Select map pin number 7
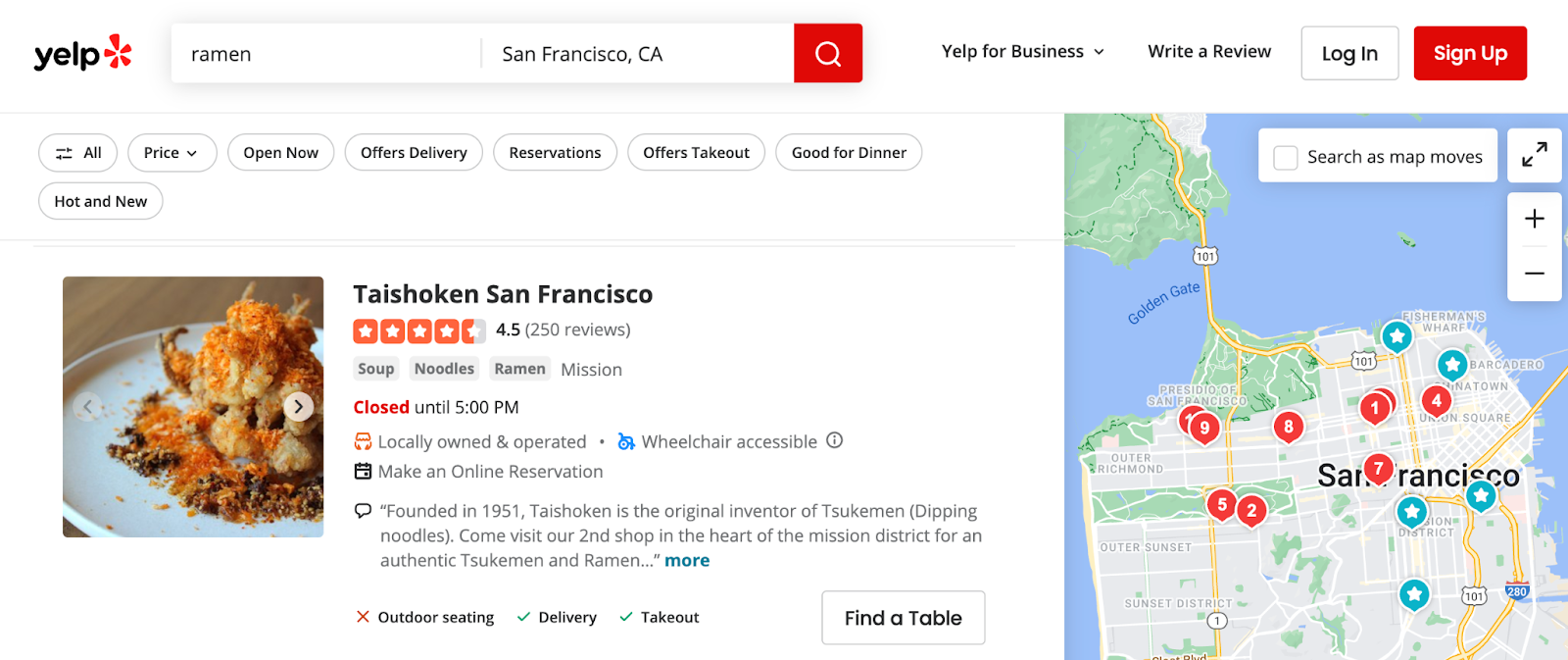This screenshot has height=660, width=1568. point(1378,469)
